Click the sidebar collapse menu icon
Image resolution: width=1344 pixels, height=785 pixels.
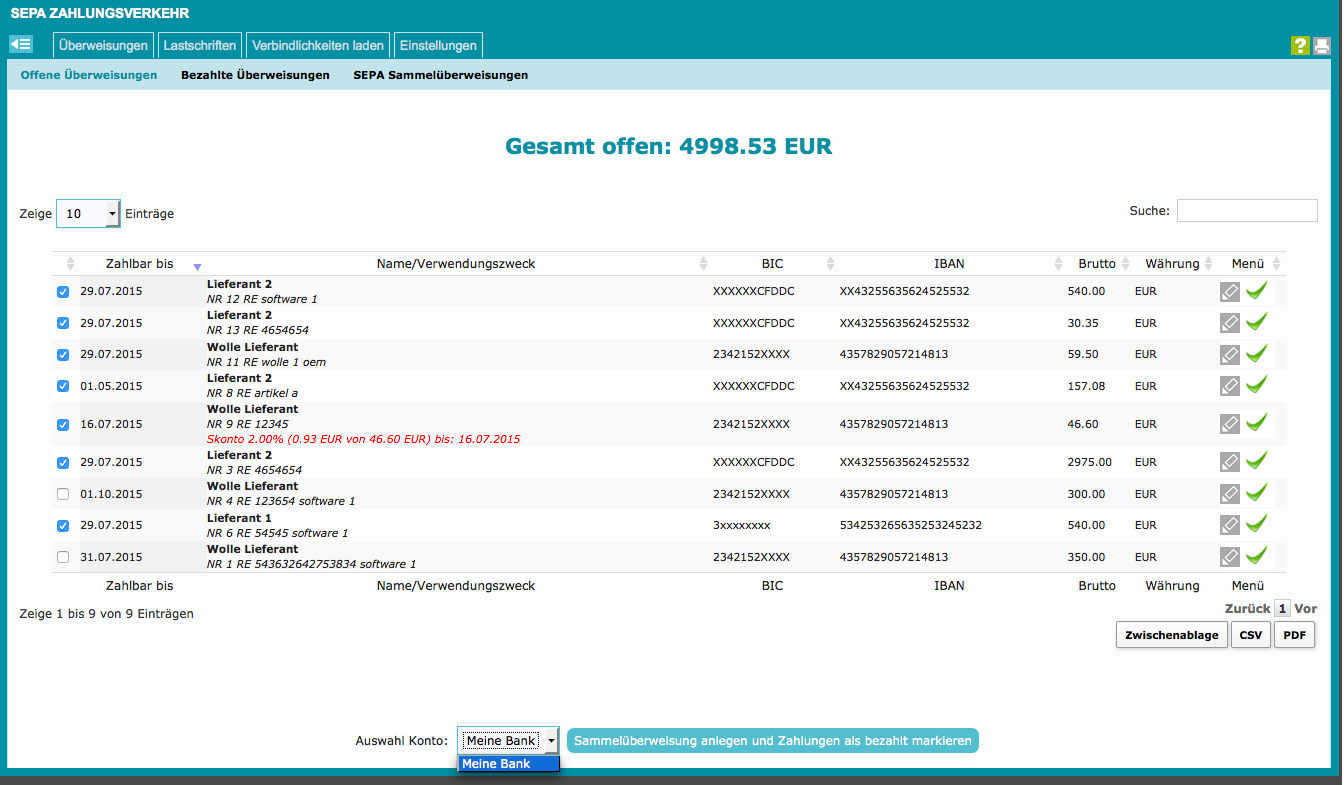tap(21, 44)
